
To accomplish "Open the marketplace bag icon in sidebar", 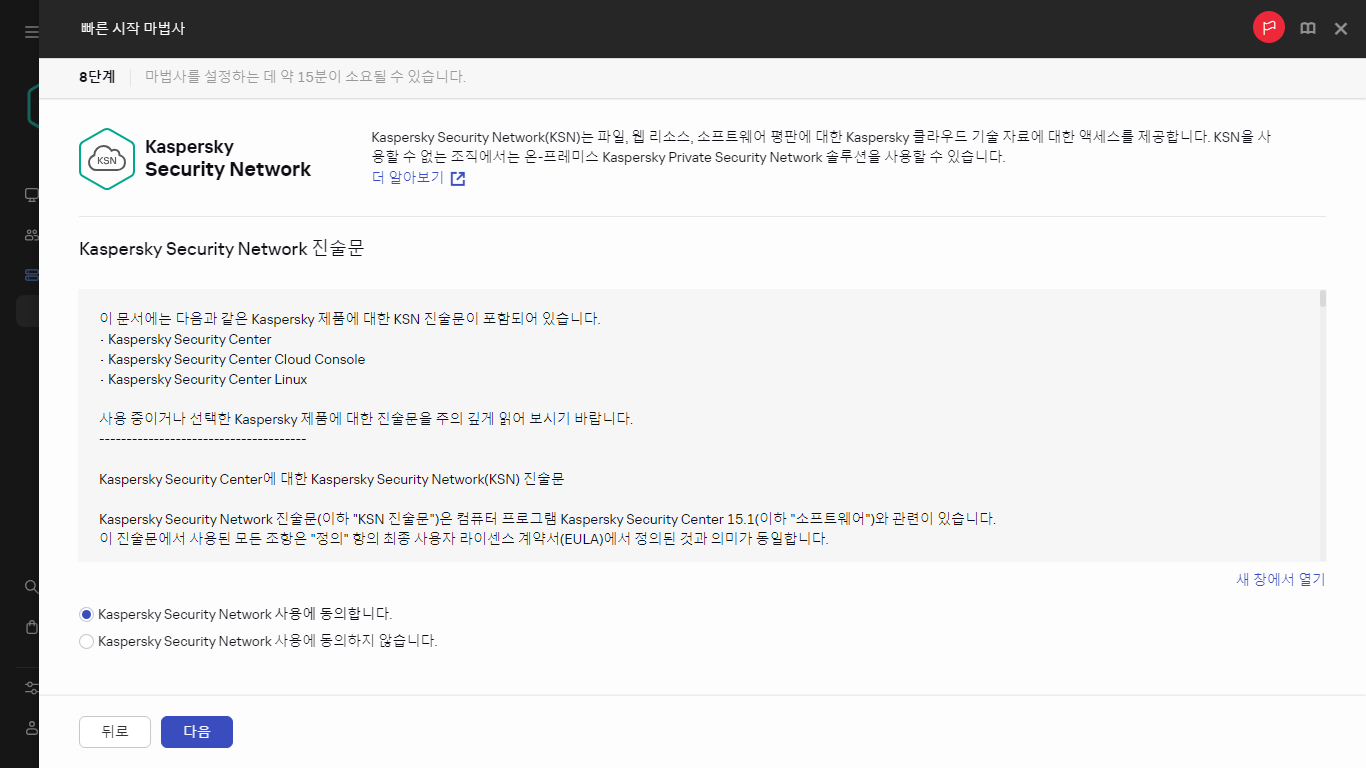I will (x=31, y=627).
